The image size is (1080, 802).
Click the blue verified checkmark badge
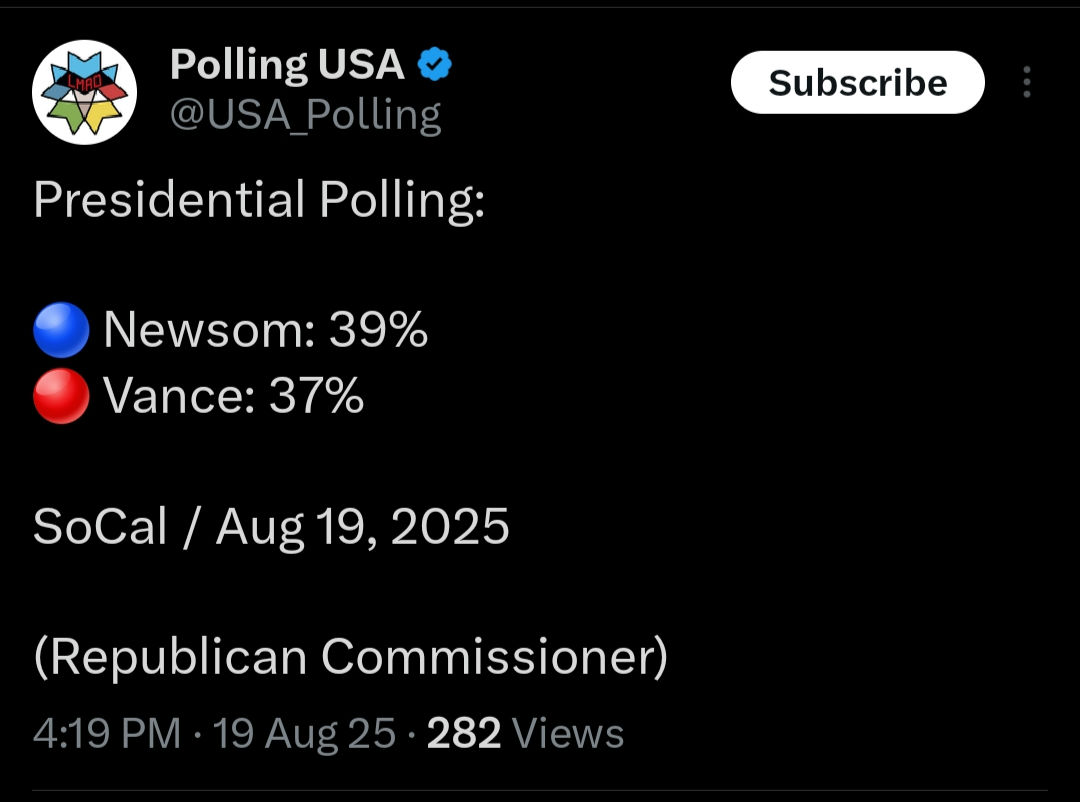click(435, 64)
